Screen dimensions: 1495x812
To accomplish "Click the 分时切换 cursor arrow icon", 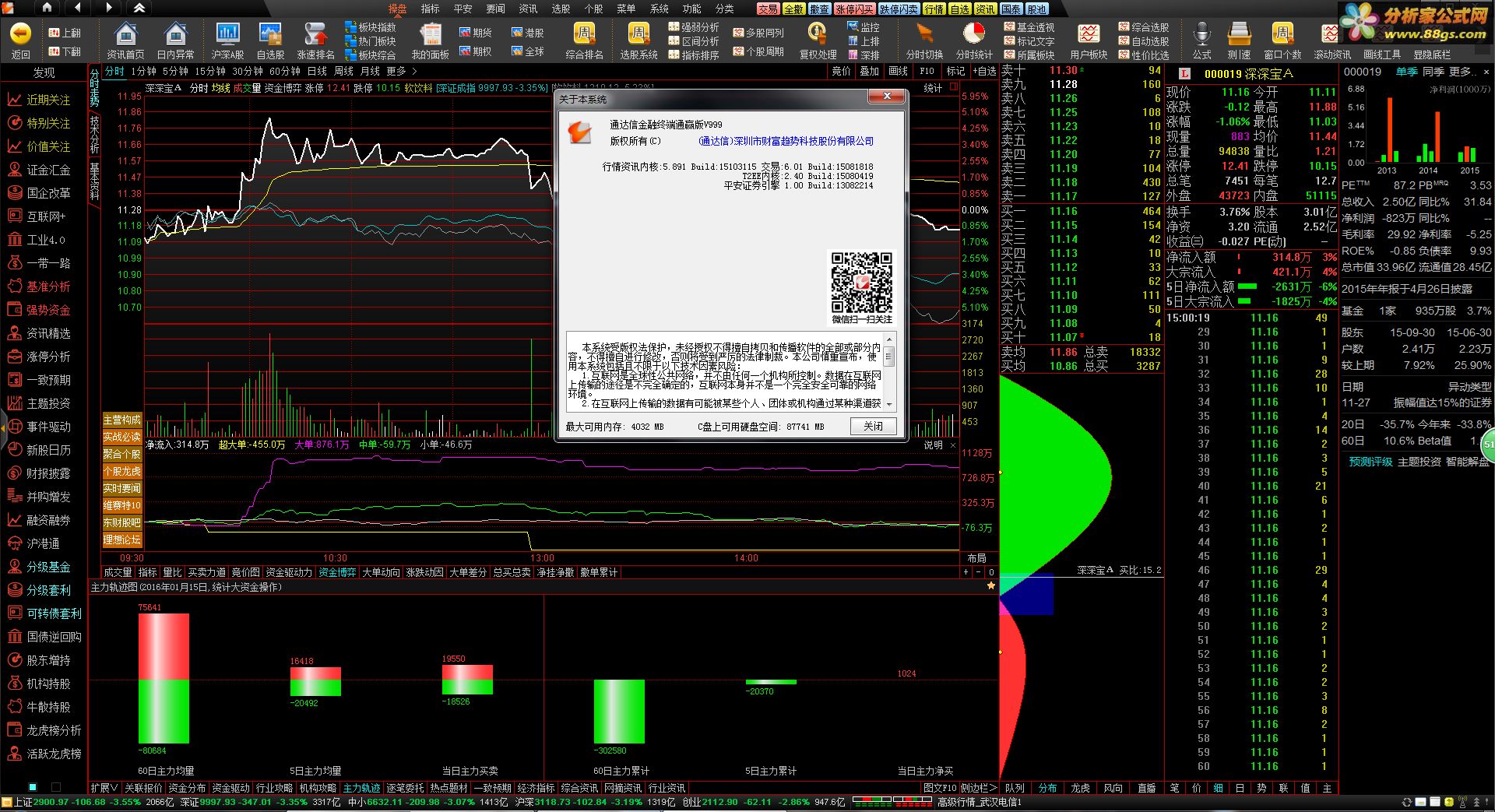I will pyautogui.click(x=924, y=34).
